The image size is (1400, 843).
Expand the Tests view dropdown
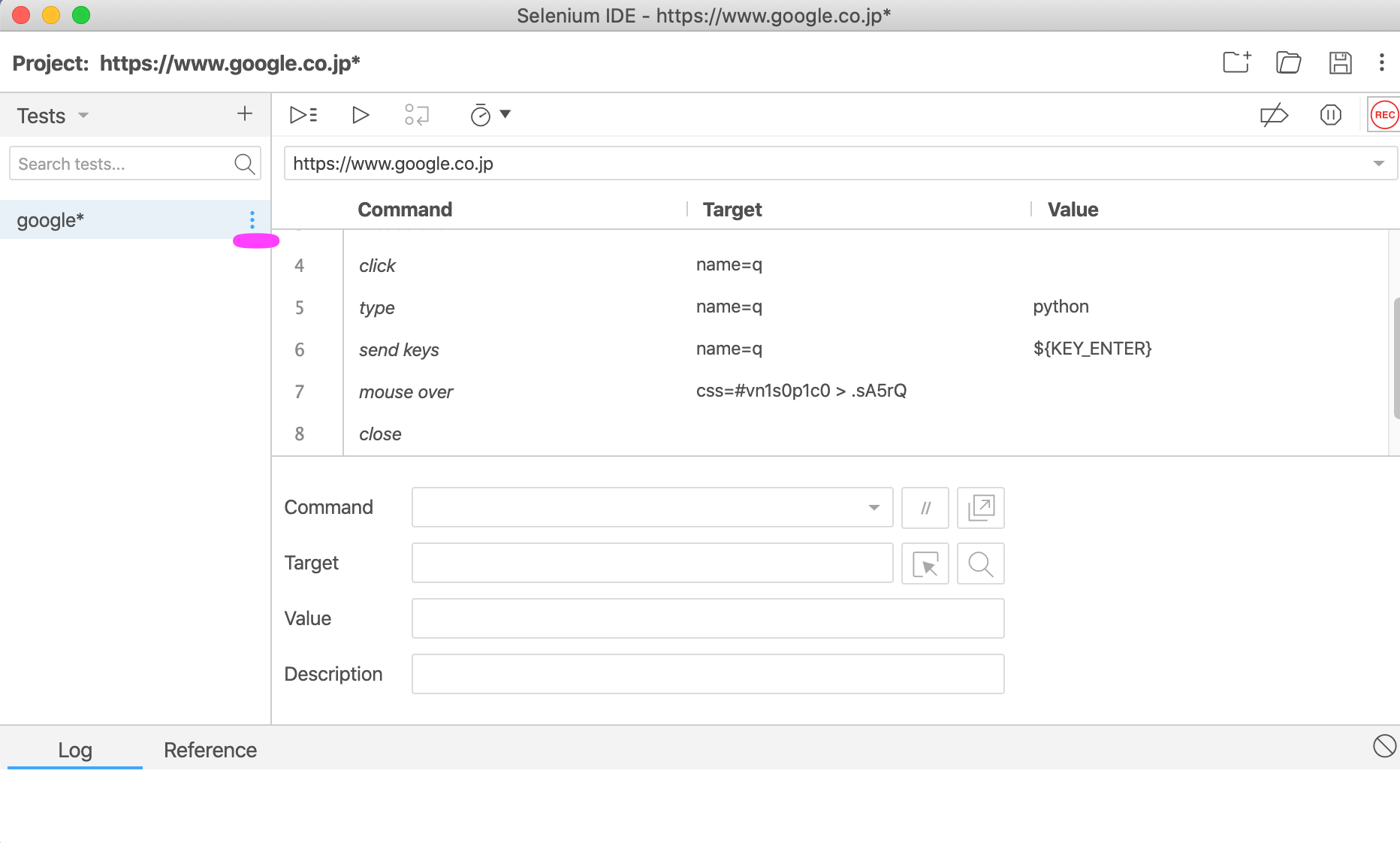(83, 115)
